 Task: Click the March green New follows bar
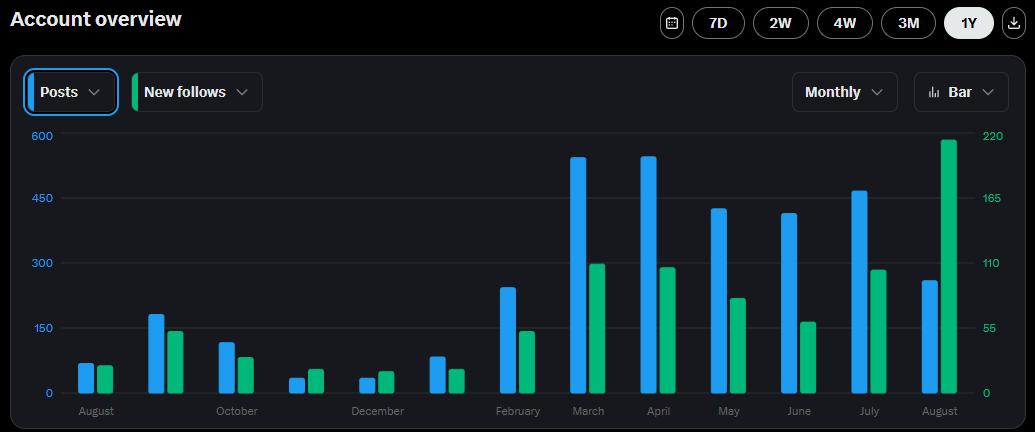597,328
